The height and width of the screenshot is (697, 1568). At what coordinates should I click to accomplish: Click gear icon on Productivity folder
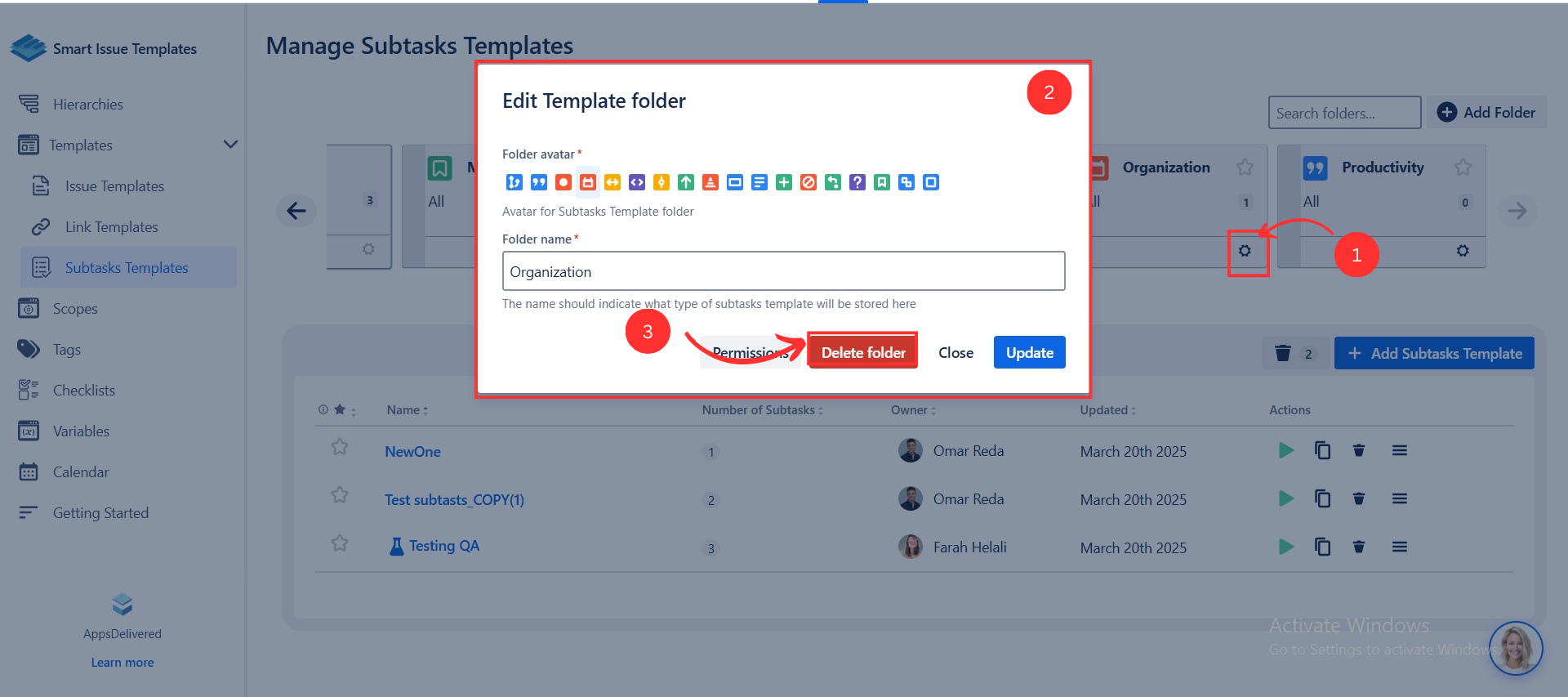1462,251
